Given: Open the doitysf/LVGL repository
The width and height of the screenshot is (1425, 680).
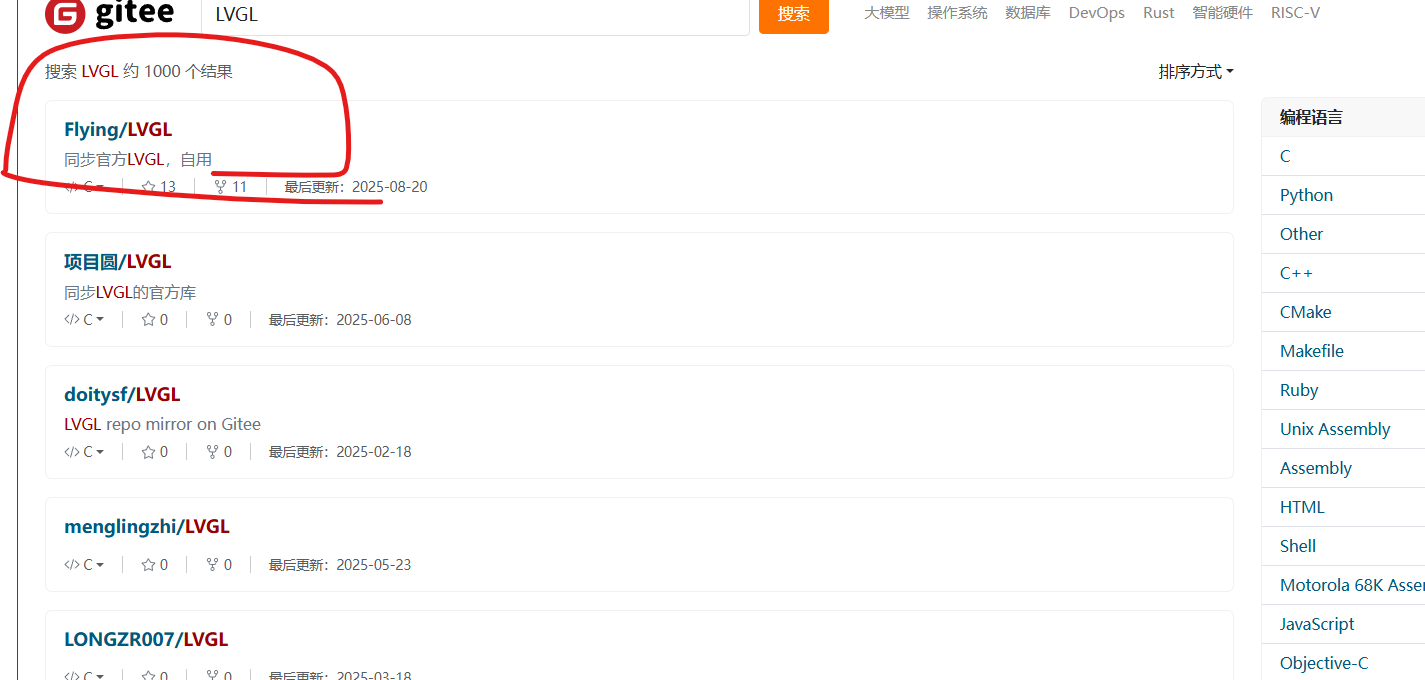Looking at the screenshot, I should (x=122, y=394).
